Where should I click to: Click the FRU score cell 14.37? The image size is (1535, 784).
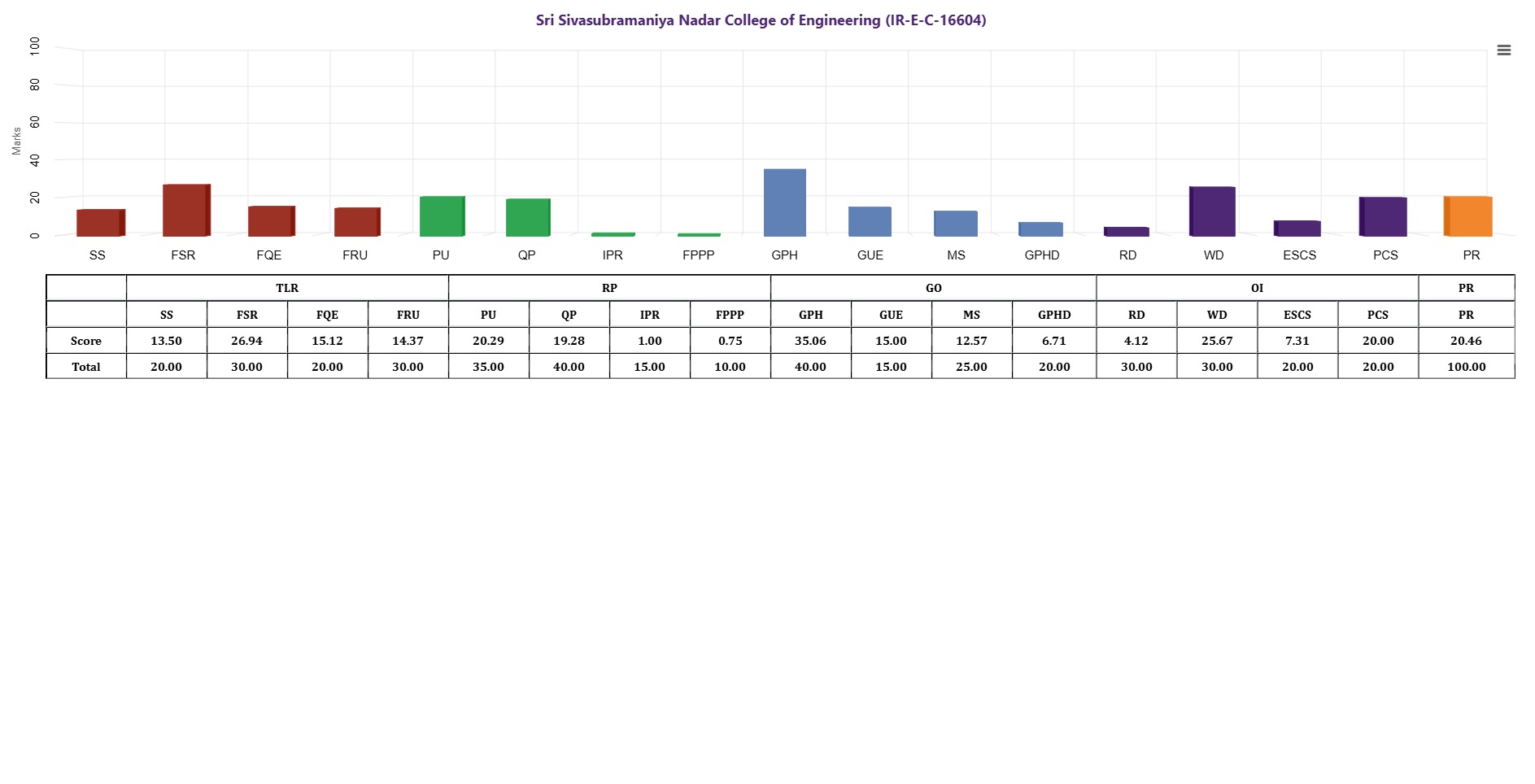(408, 341)
